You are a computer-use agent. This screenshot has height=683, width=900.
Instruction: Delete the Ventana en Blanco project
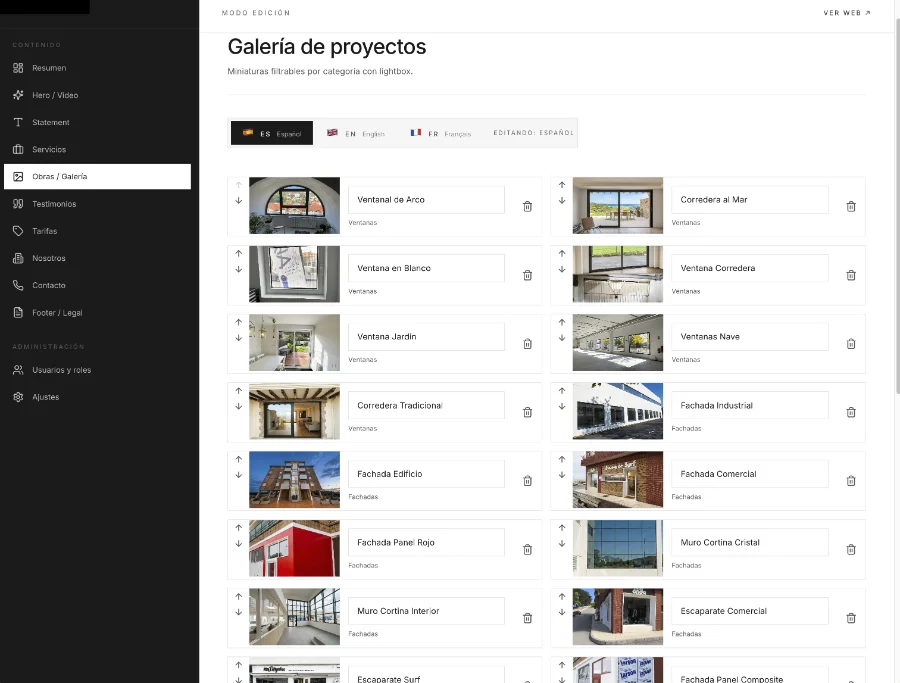pos(527,275)
